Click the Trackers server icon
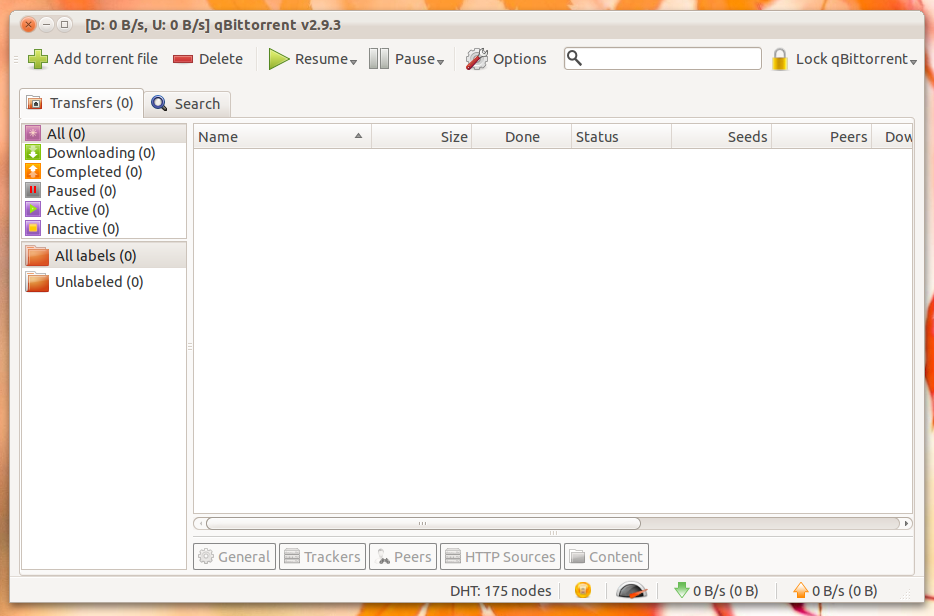This screenshot has height=616, width=934. click(292, 556)
